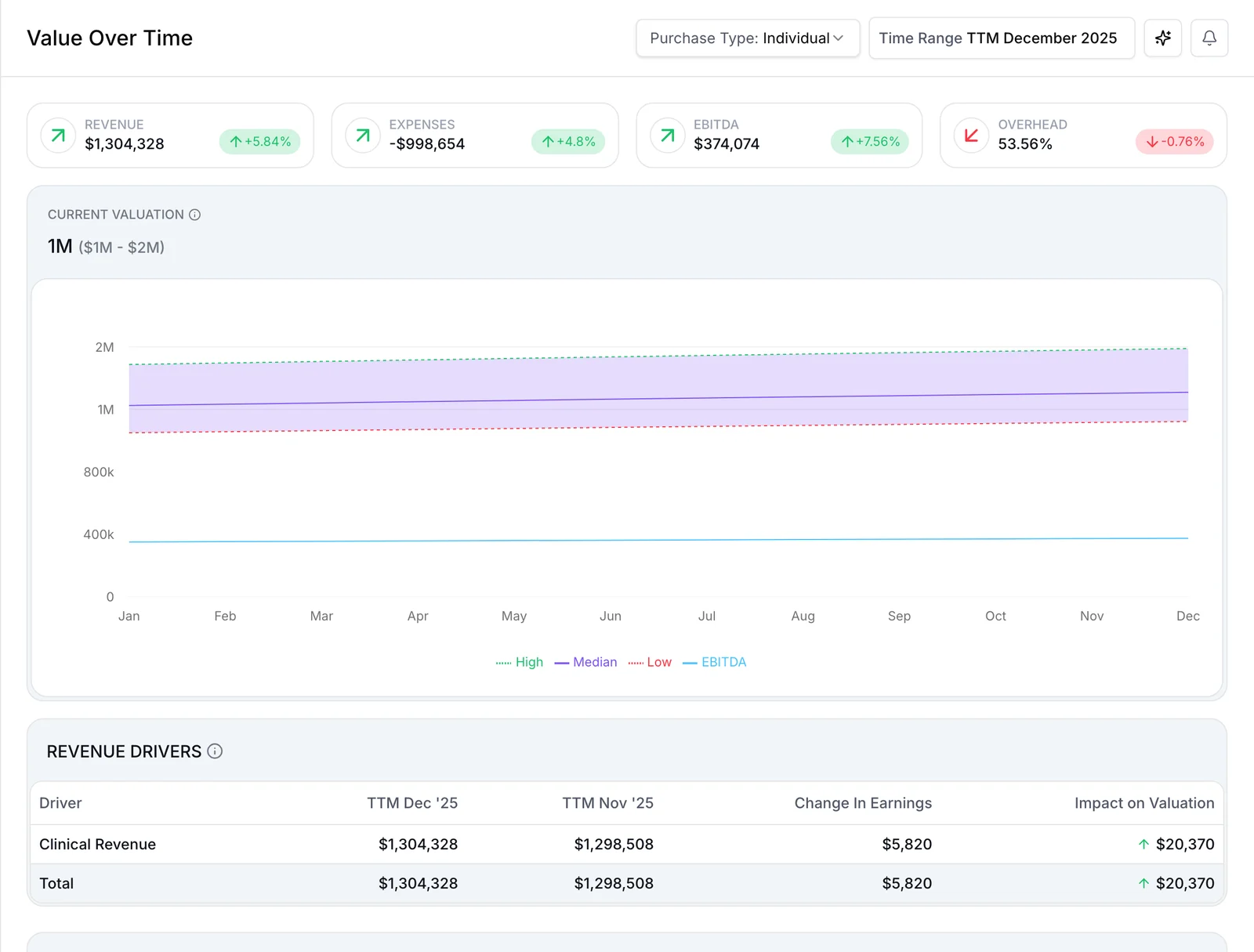Click the Overhead down-arrow trend icon
The height and width of the screenshot is (952, 1254).
pyautogui.click(x=971, y=136)
